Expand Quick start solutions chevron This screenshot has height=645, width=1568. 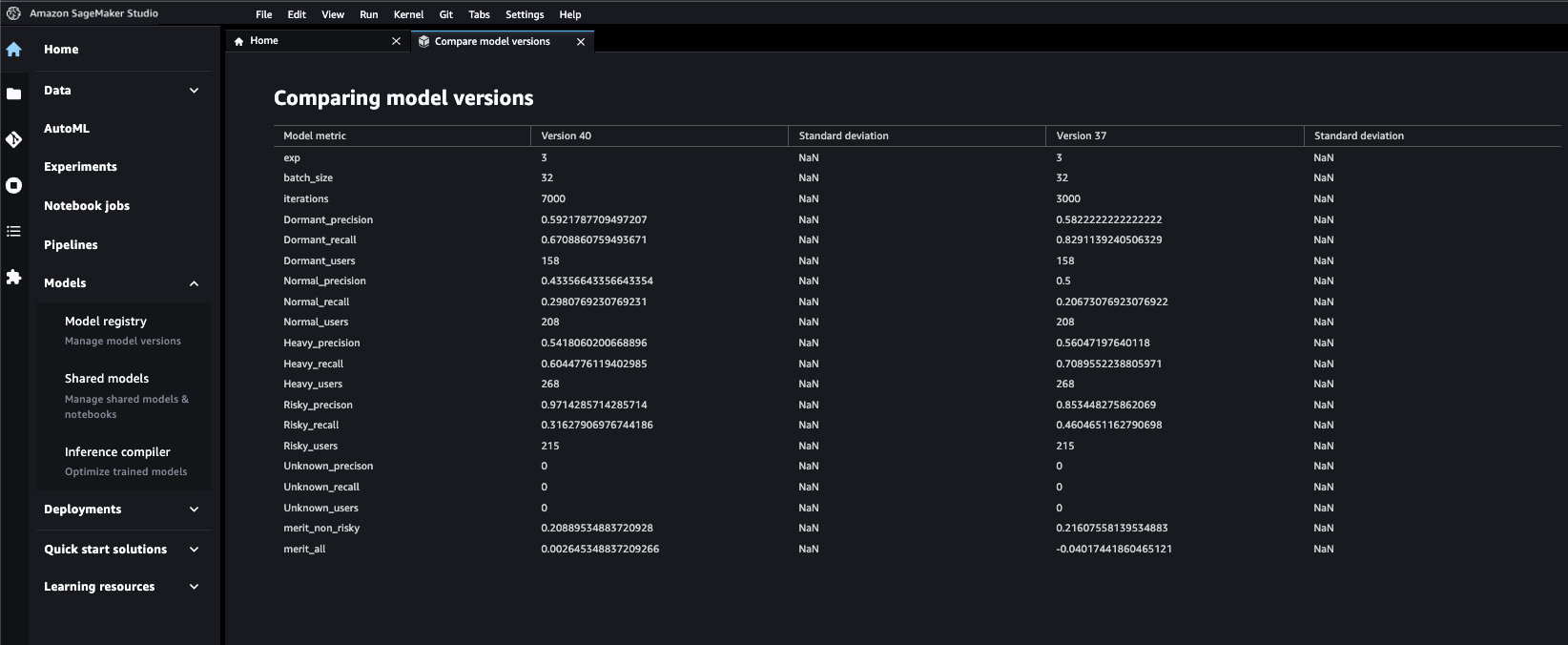[194, 550]
